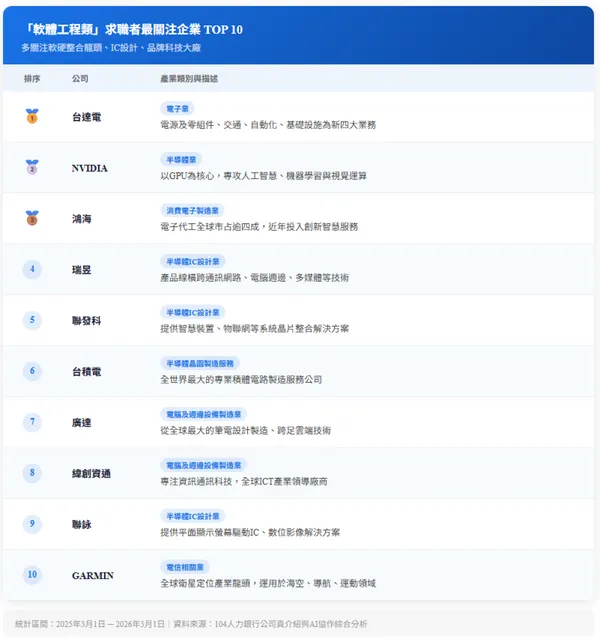
Task: Click the silver medal icon beside NVIDIA
Action: (x=32, y=167)
